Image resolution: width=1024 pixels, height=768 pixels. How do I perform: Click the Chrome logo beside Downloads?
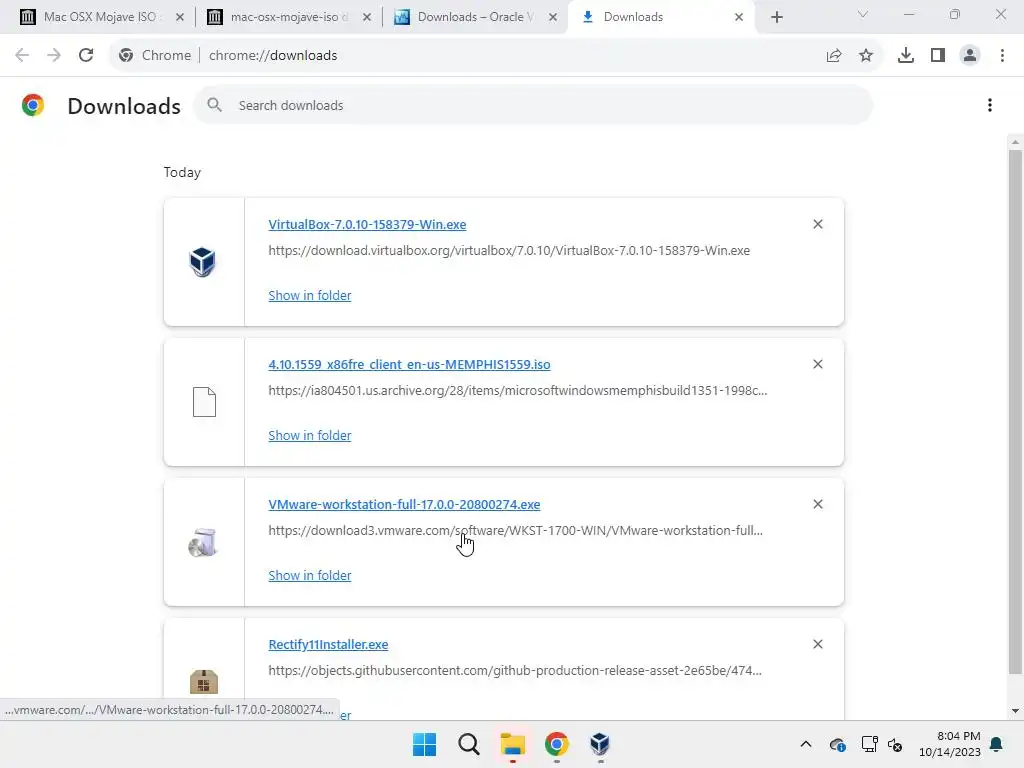point(33,105)
